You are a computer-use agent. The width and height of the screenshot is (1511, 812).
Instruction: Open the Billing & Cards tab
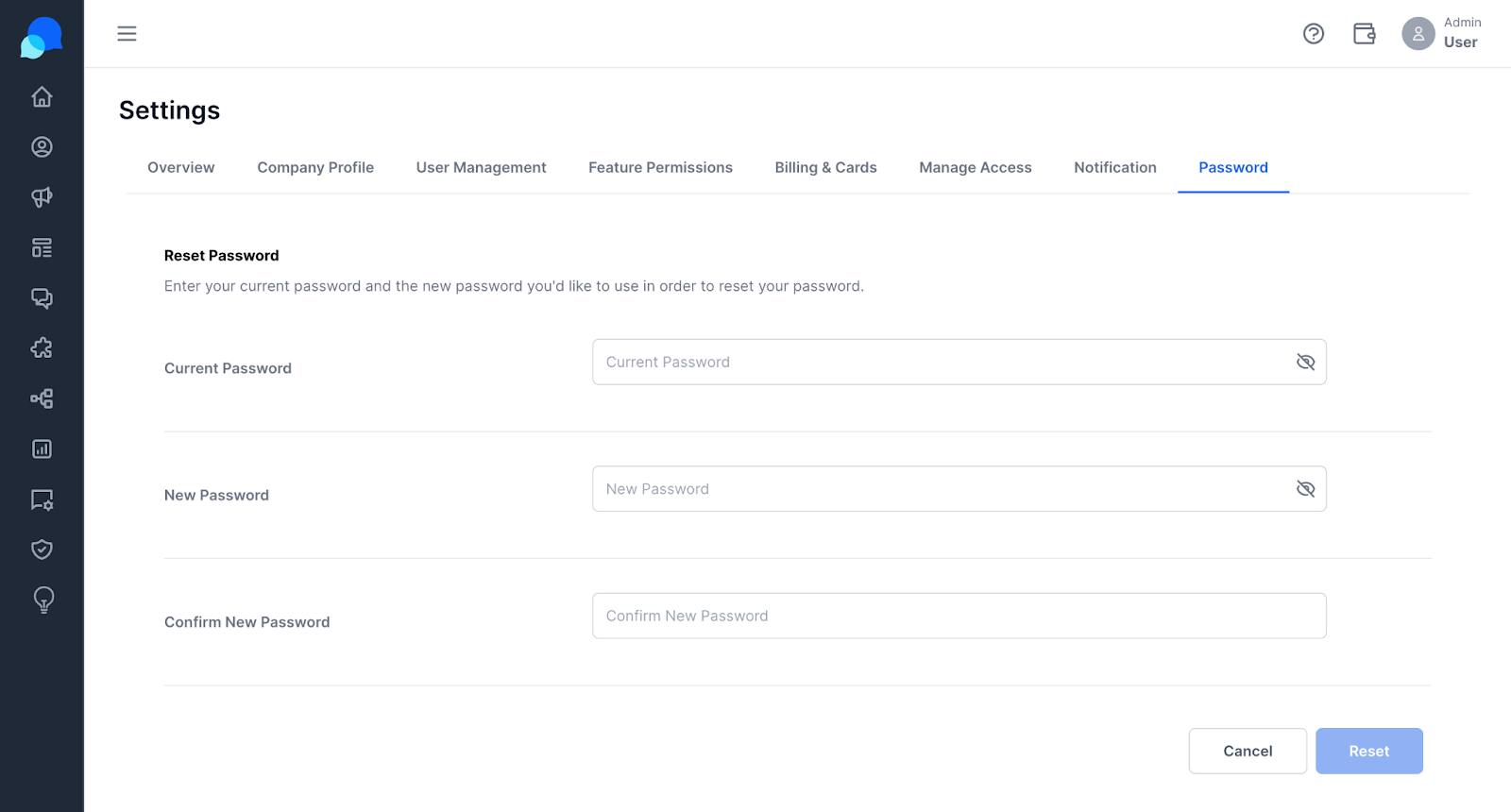(x=826, y=167)
